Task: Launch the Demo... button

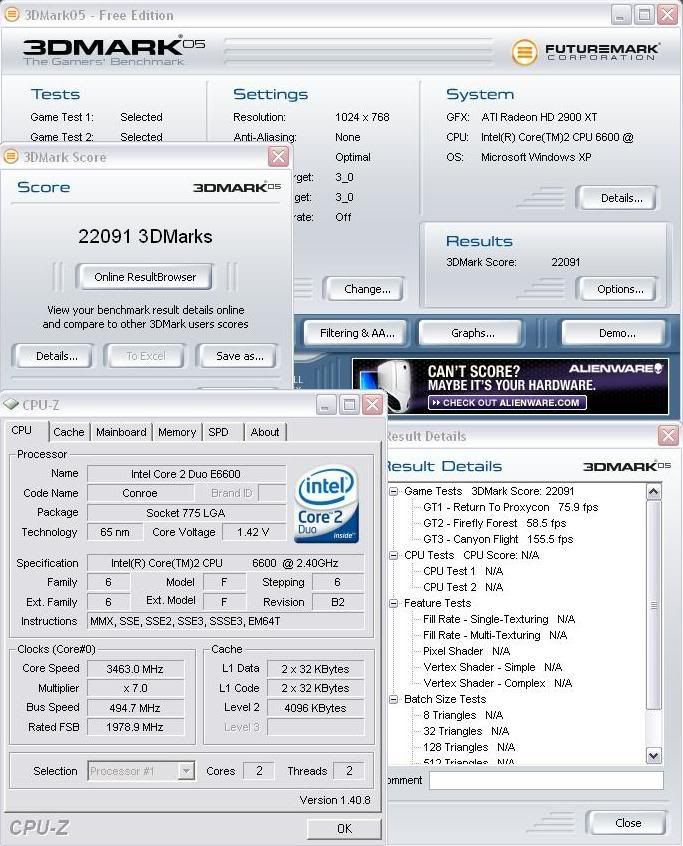Action: click(614, 333)
